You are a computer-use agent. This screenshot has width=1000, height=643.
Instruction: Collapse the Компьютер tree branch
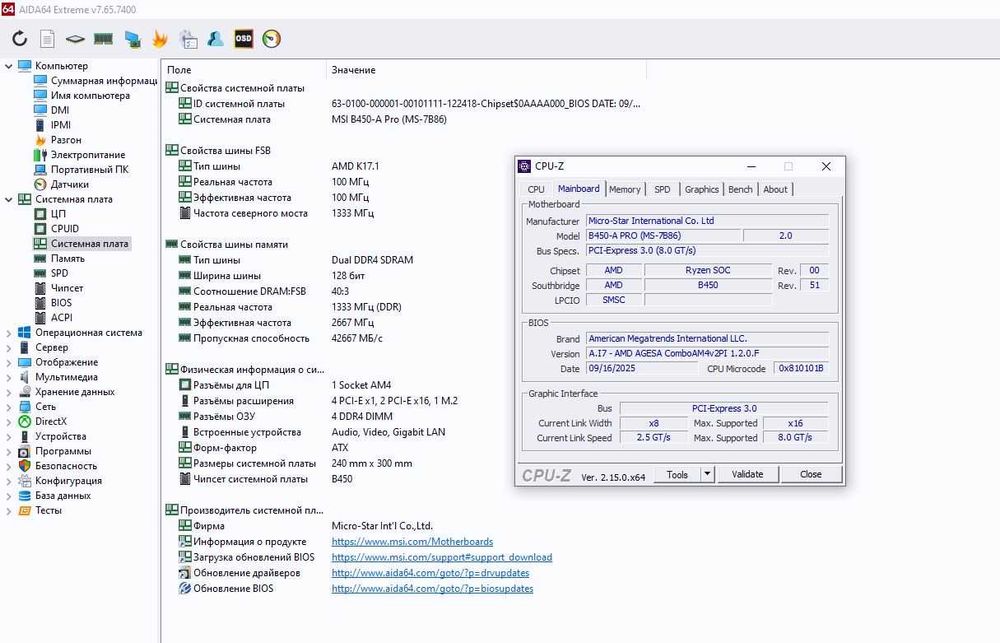8,66
